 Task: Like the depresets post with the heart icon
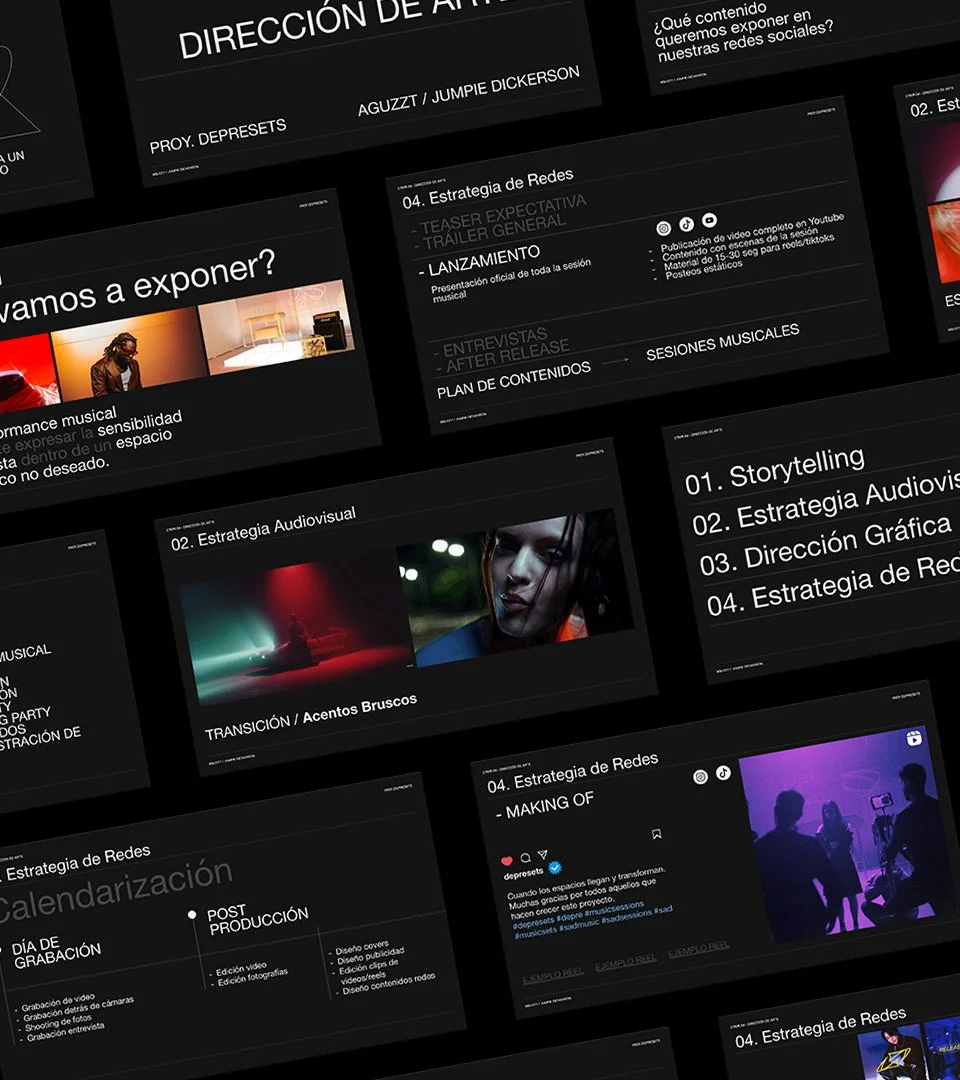(x=507, y=860)
